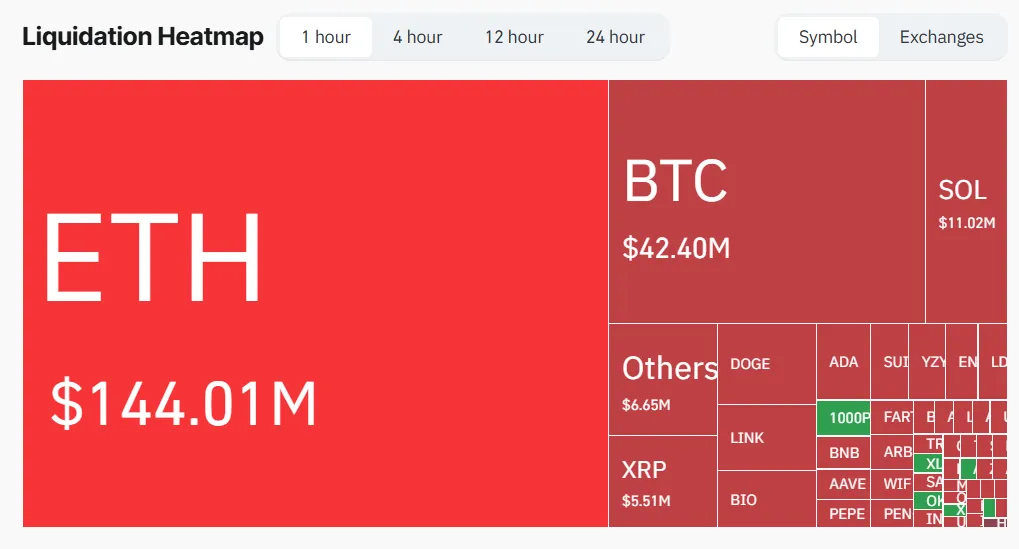Click the BNB heatmap tile
The height and width of the screenshot is (549, 1019).
[x=844, y=453]
